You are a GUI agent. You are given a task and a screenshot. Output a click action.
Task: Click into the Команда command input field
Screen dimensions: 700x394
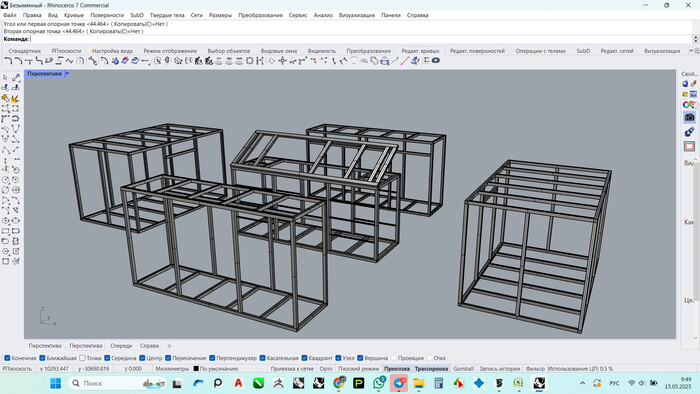pyautogui.click(x=361, y=39)
